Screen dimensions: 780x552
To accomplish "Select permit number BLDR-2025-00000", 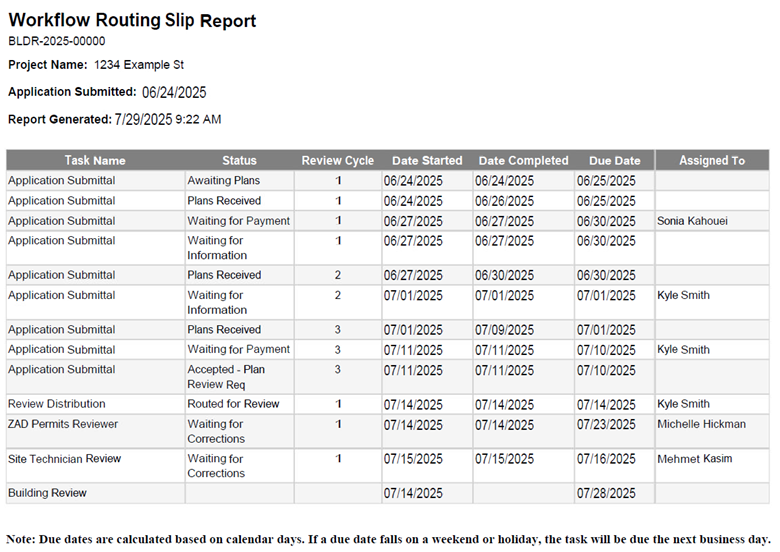I will [57, 42].
